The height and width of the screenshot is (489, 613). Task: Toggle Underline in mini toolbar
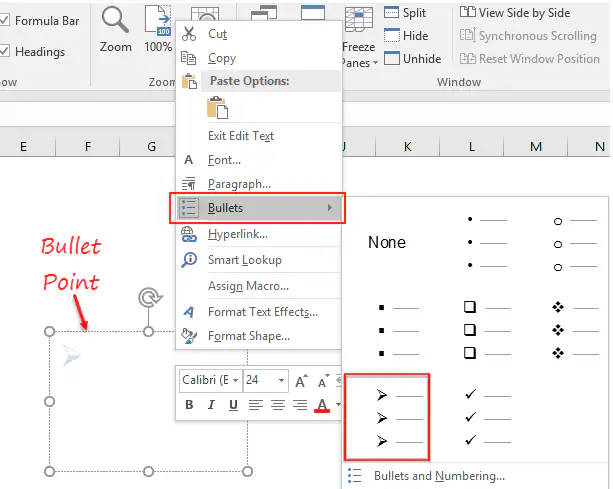coord(233,405)
